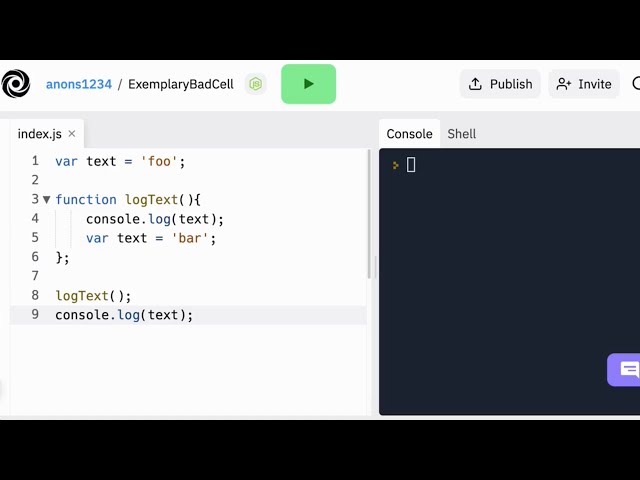
Task: Click console.log(text) on line 4
Action: tap(155, 219)
